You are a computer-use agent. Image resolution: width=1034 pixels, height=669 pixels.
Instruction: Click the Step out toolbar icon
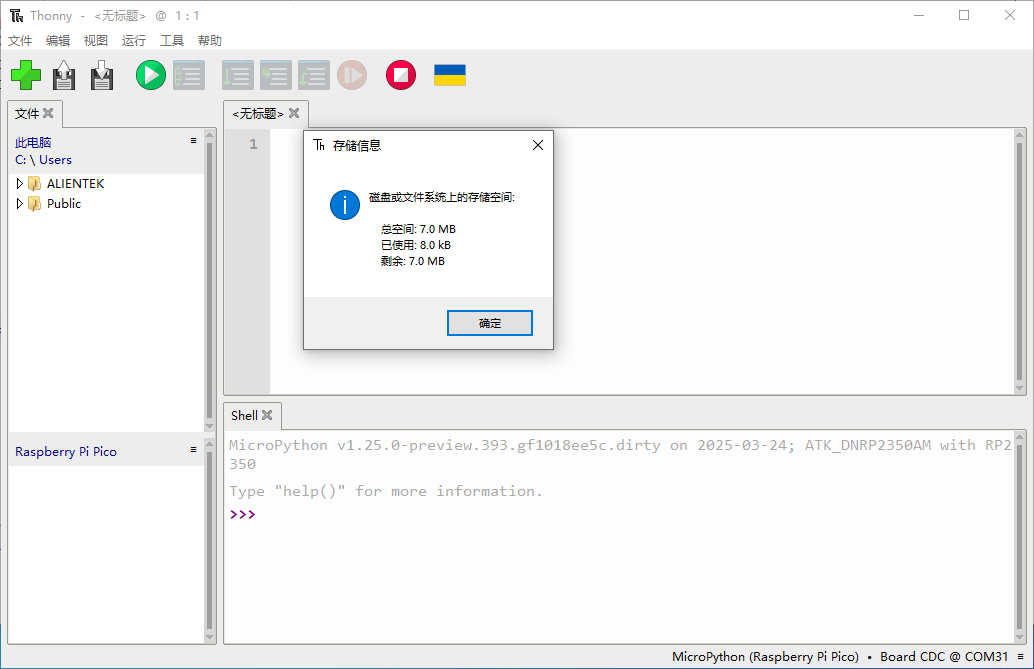(314, 75)
